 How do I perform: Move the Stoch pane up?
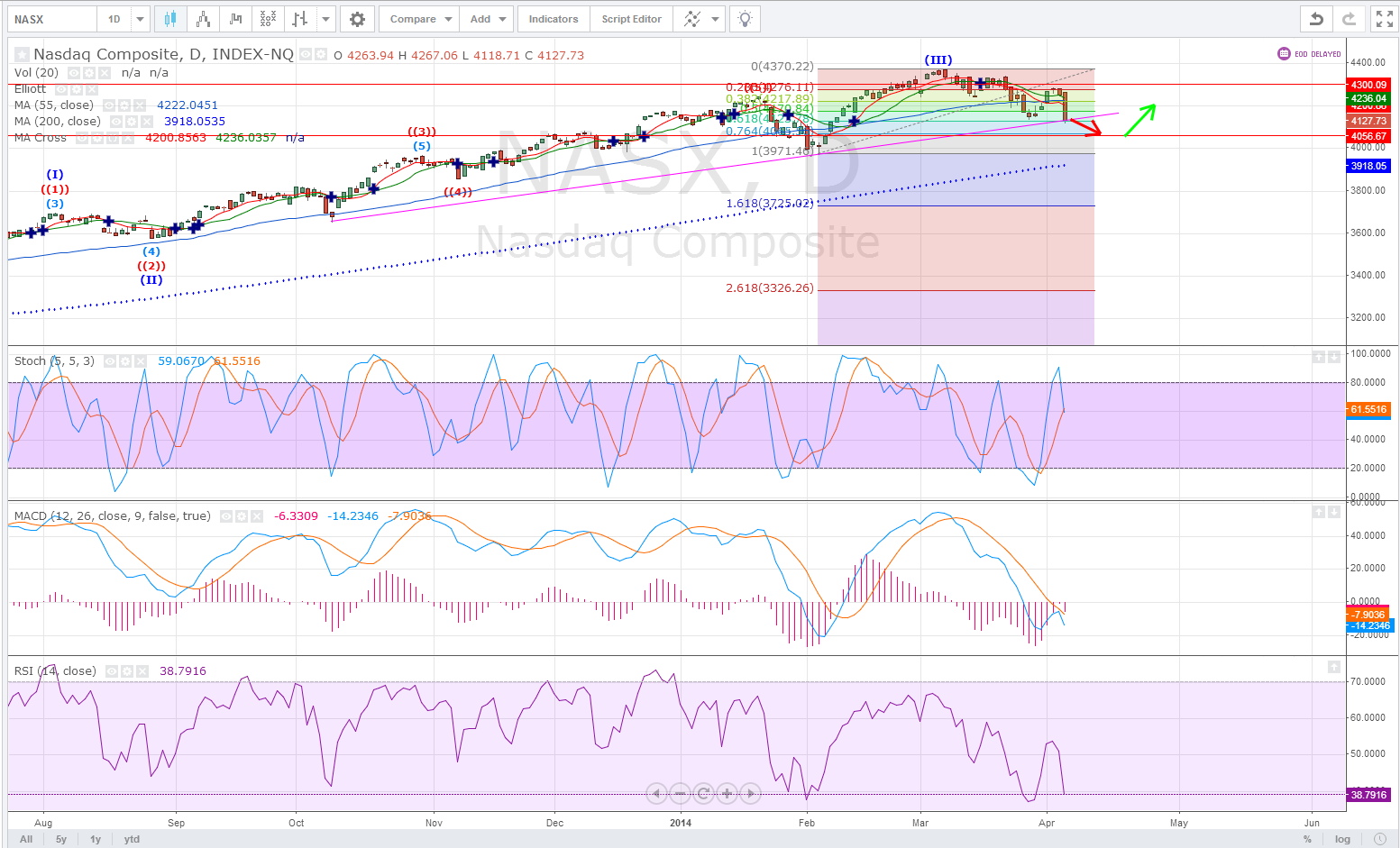[1319, 358]
